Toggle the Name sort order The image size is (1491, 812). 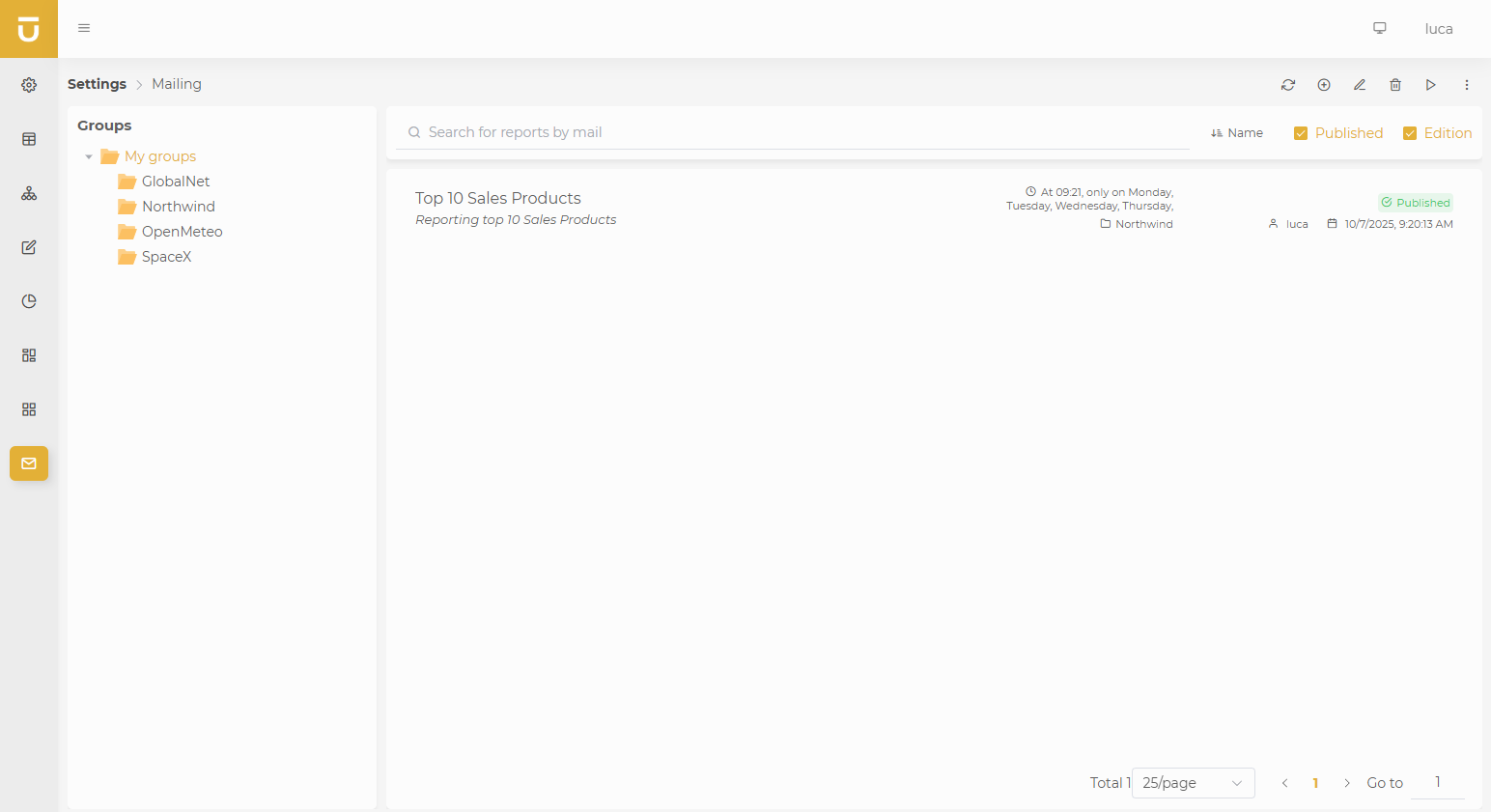[1236, 132]
